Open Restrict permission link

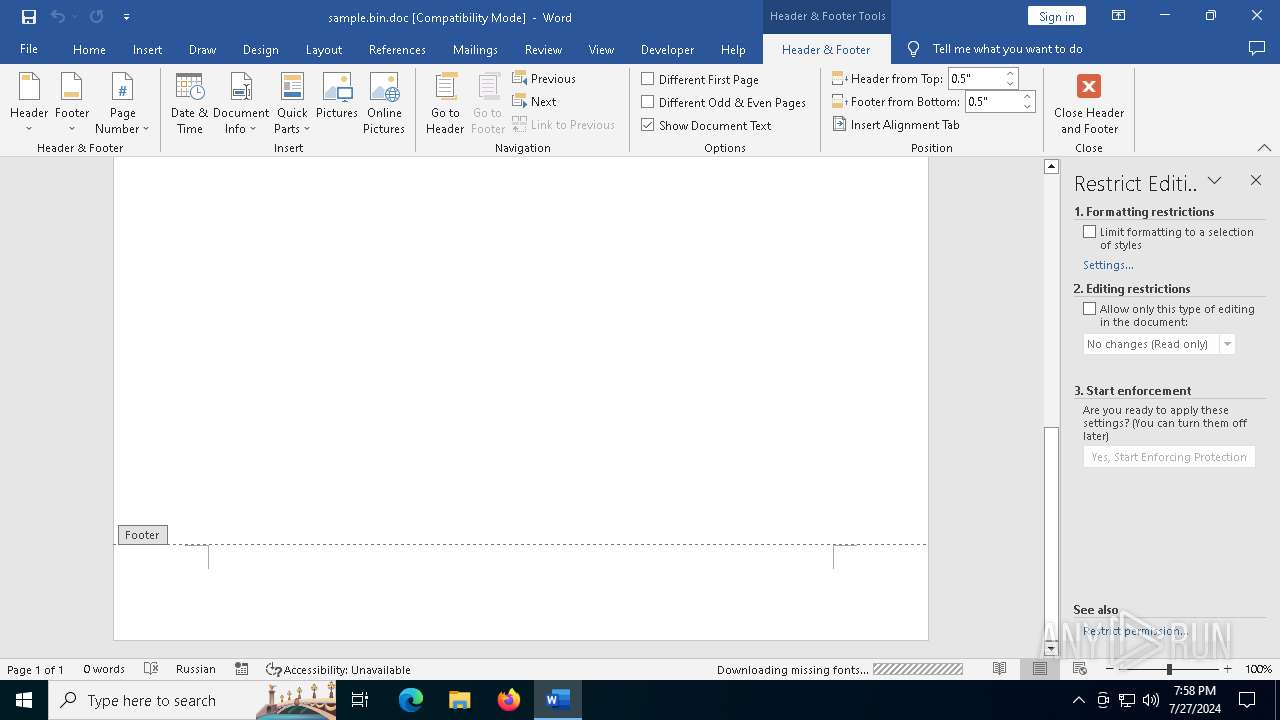[x=1134, y=631]
